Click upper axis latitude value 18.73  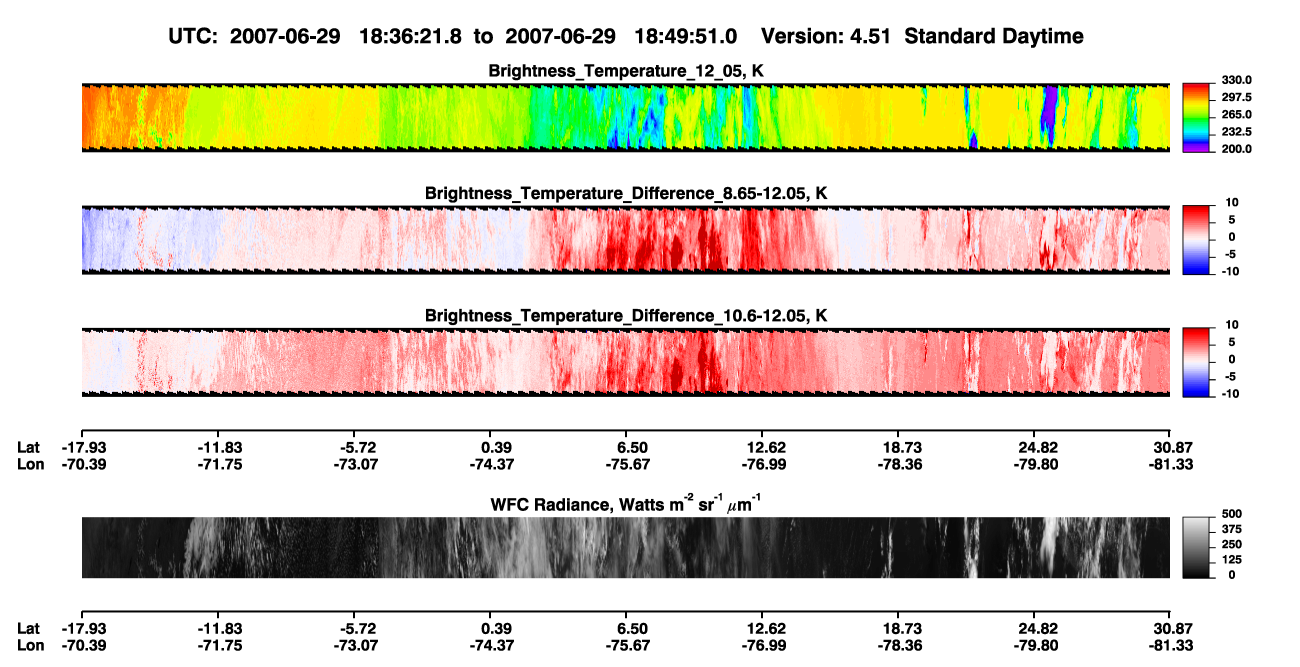(x=900, y=447)
